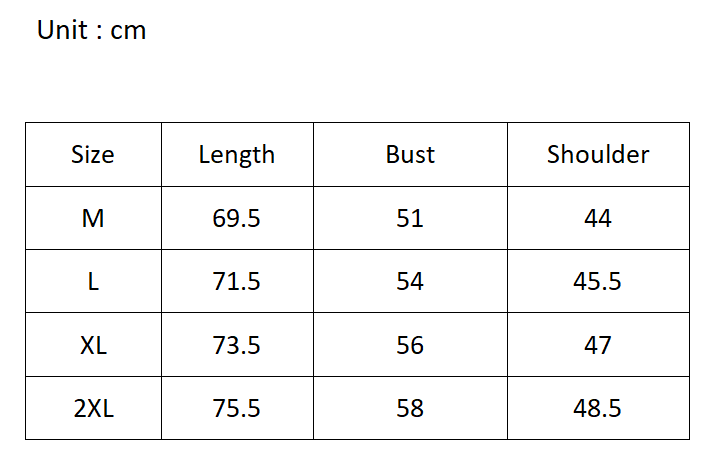This screenshot has width=716, height=465.
Task: Click the 45.5 shoulder cell
Action: pos(598,282)
